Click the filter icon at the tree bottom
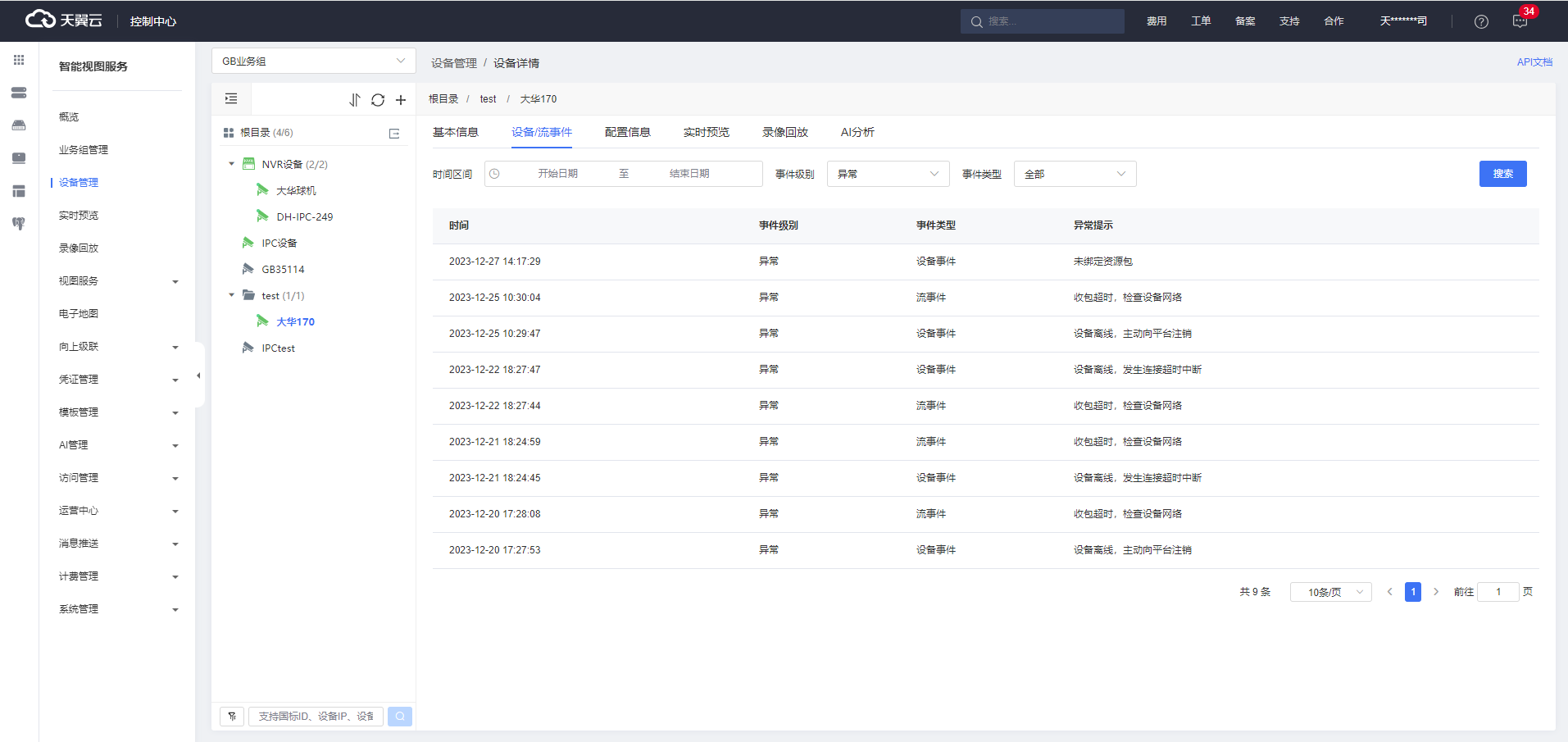 pos(232,717)
